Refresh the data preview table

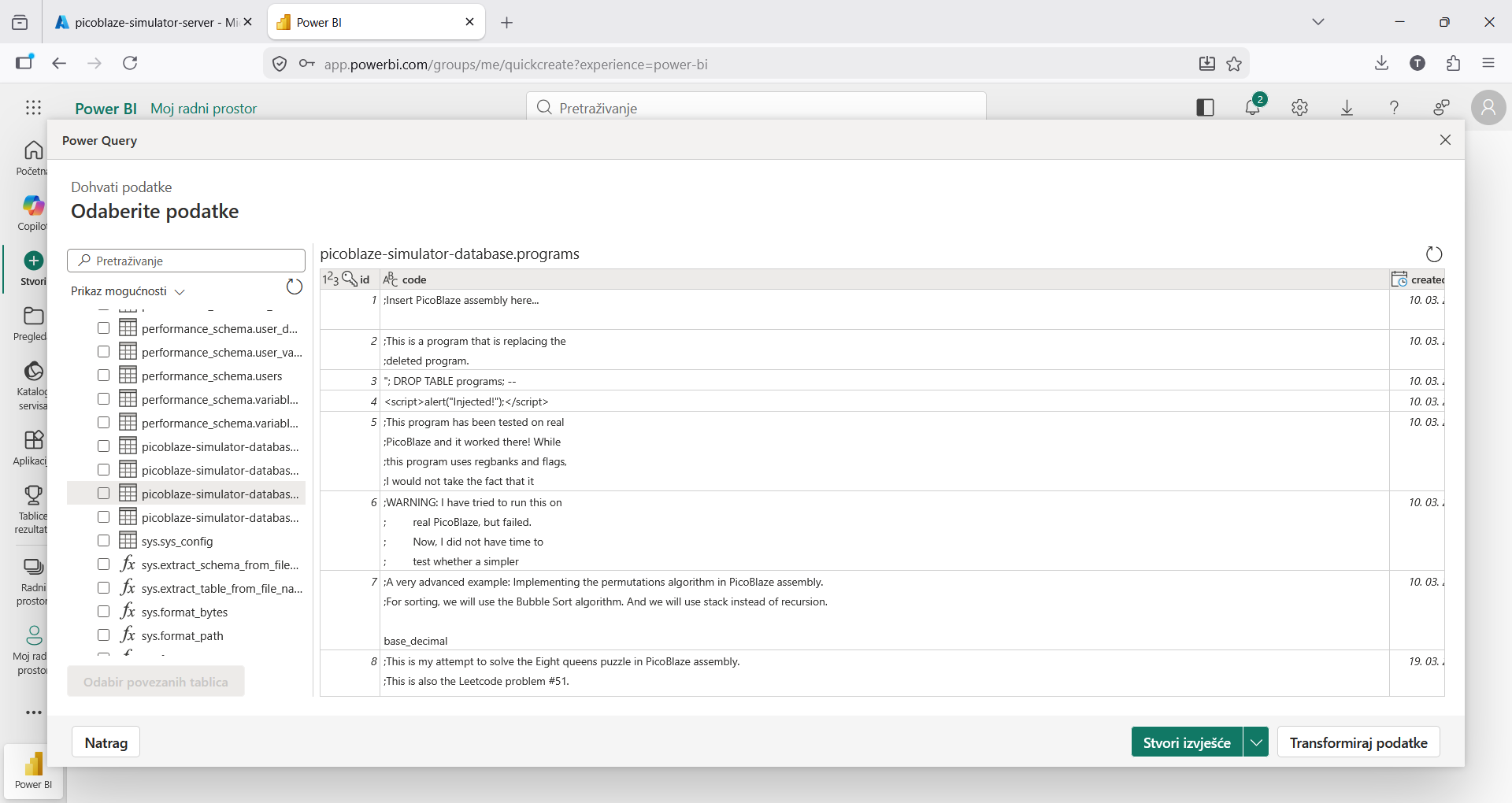click(x=1433, y=254)
